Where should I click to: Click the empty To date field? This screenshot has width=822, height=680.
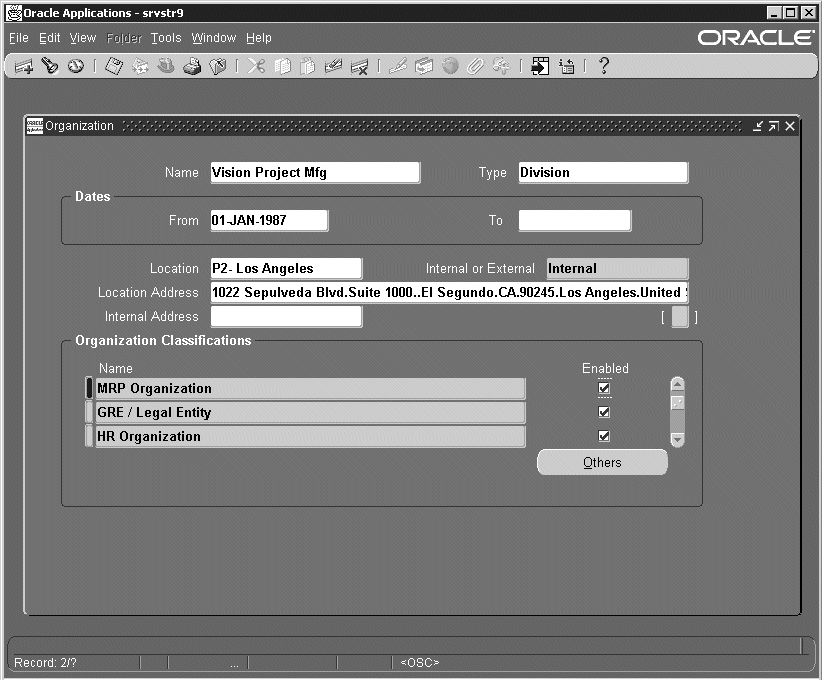(x=575, y=220)
